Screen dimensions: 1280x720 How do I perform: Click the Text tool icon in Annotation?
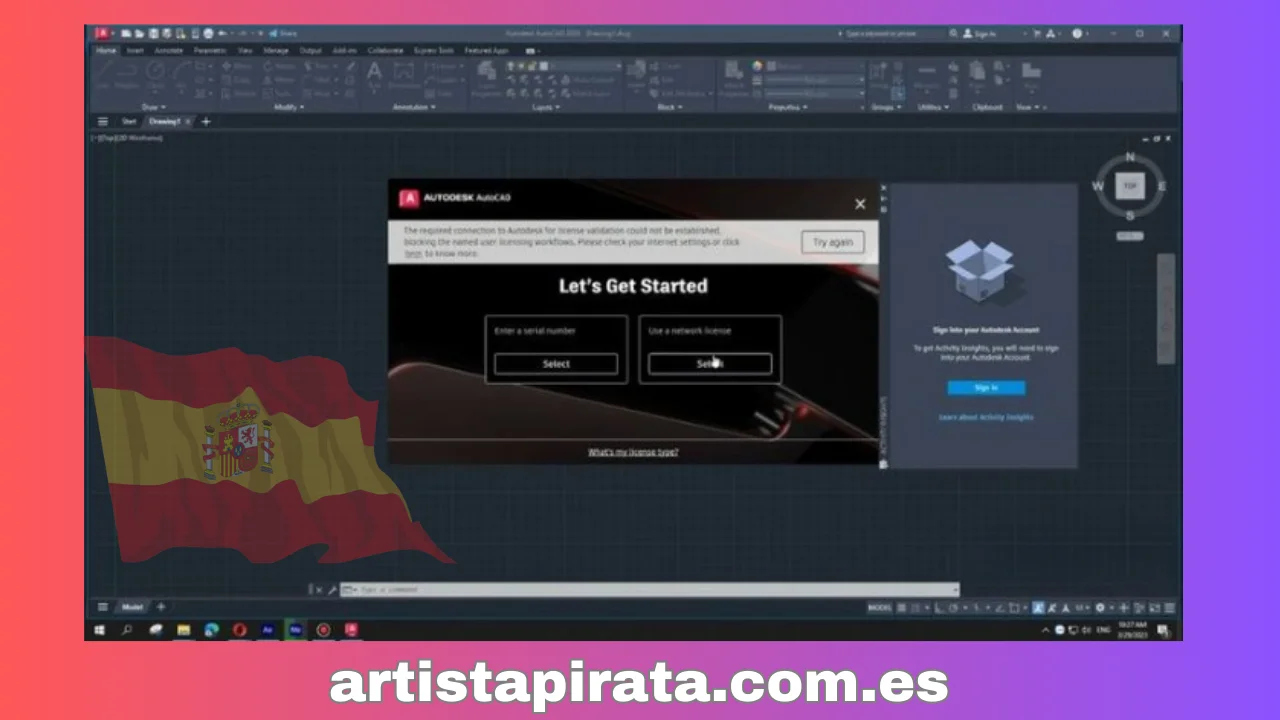(374, 73)
